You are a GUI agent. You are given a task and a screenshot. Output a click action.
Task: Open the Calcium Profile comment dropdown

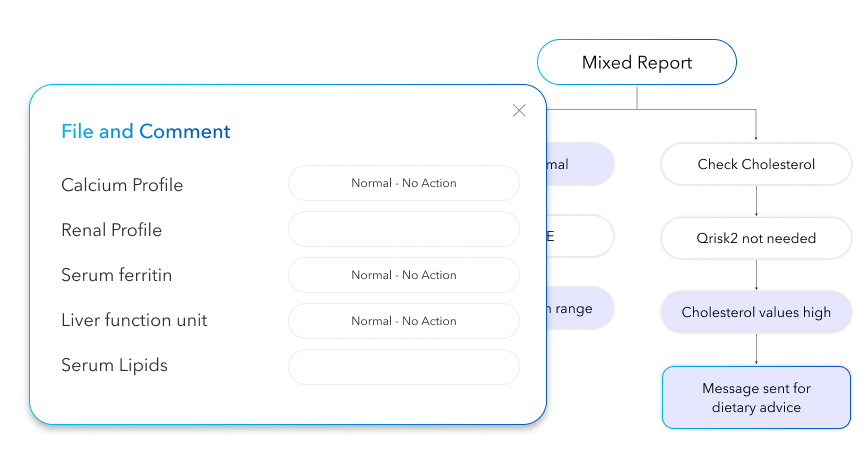tap(403, 184)
